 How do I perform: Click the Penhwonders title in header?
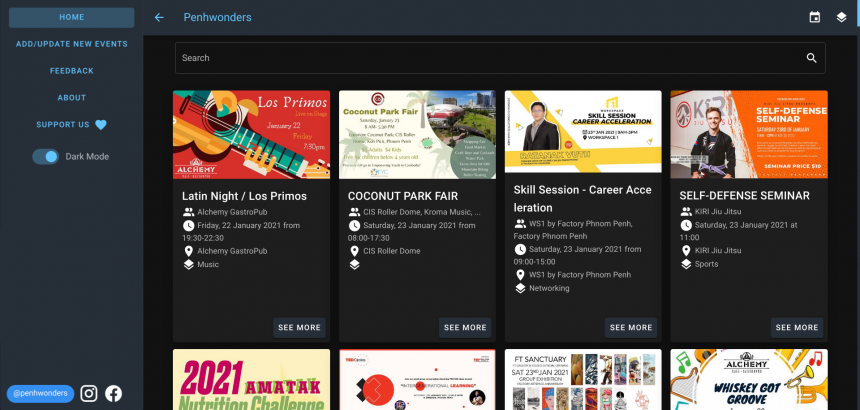(x=217, y=18)
